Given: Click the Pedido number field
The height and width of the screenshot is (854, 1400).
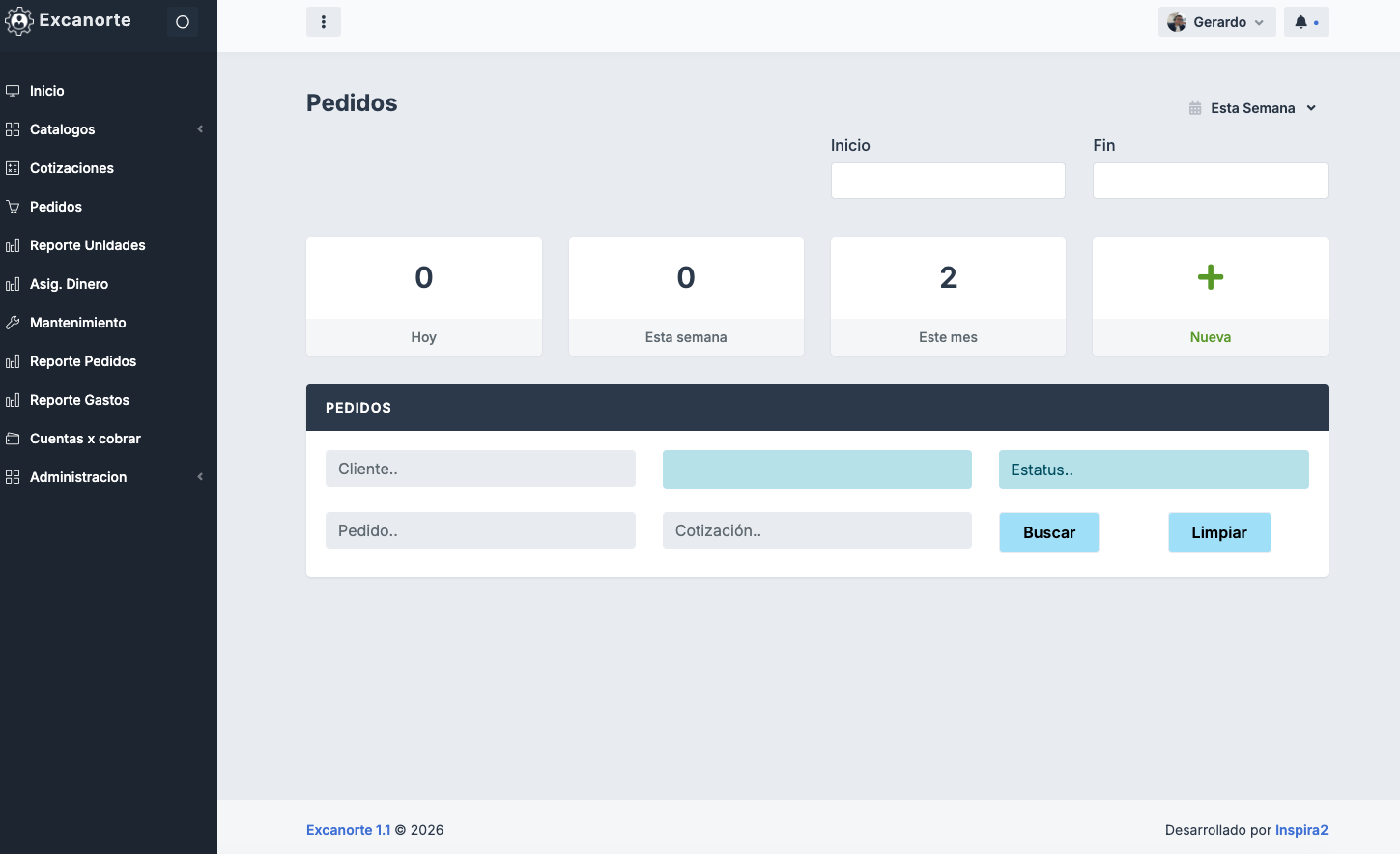Looking at the screenshot, I should pyautogui.click(x=480, y=530).
